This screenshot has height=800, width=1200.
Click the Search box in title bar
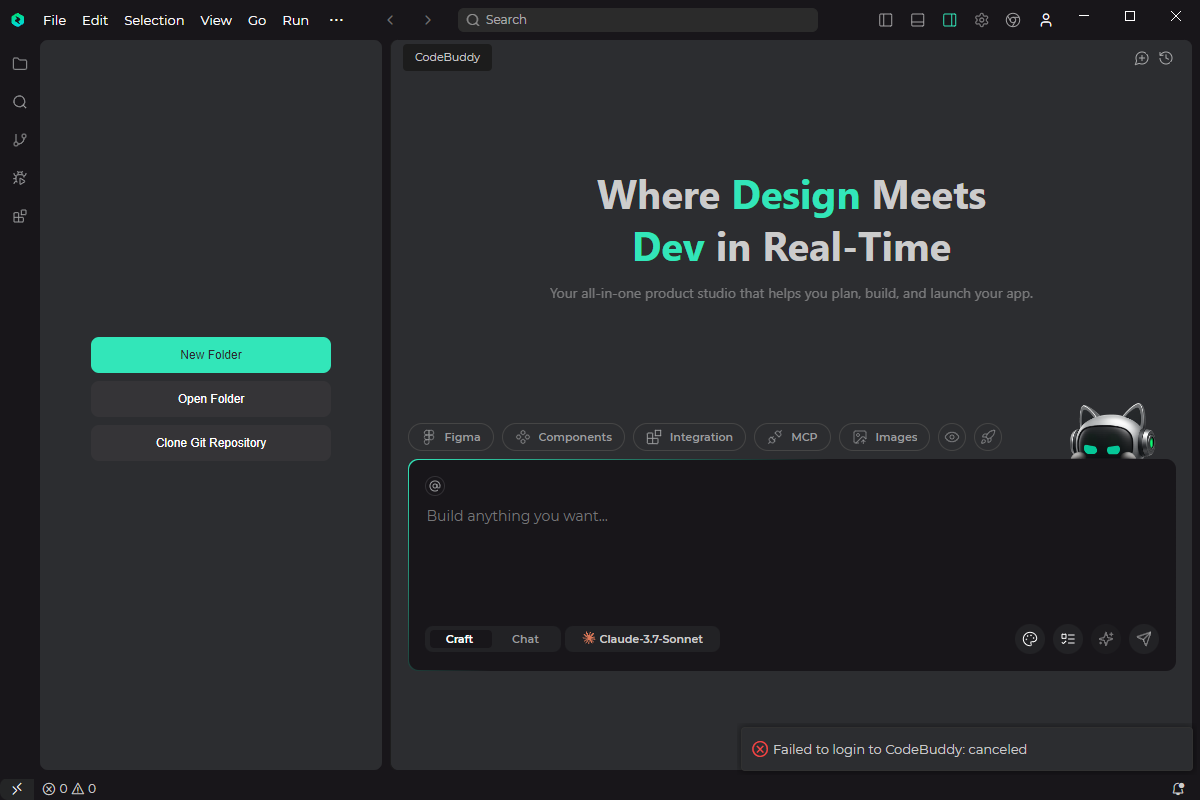638,20
